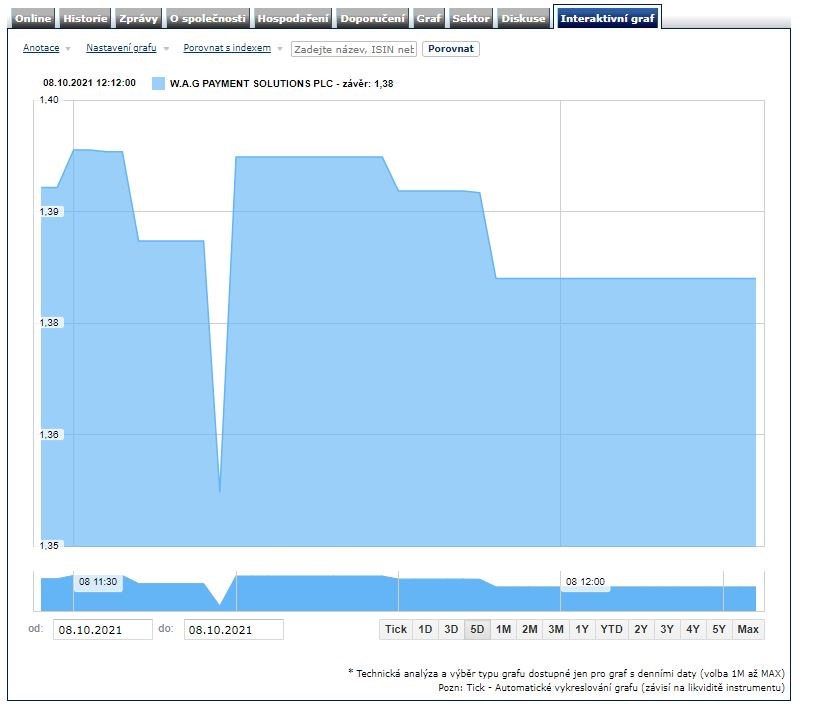The image size is (813, 708).
Task: Show the Max time range
Action: click(x=748, y=629)
